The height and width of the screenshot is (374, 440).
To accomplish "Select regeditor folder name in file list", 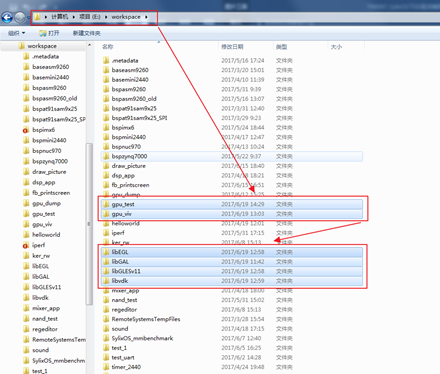I will [x=124, y=310].
